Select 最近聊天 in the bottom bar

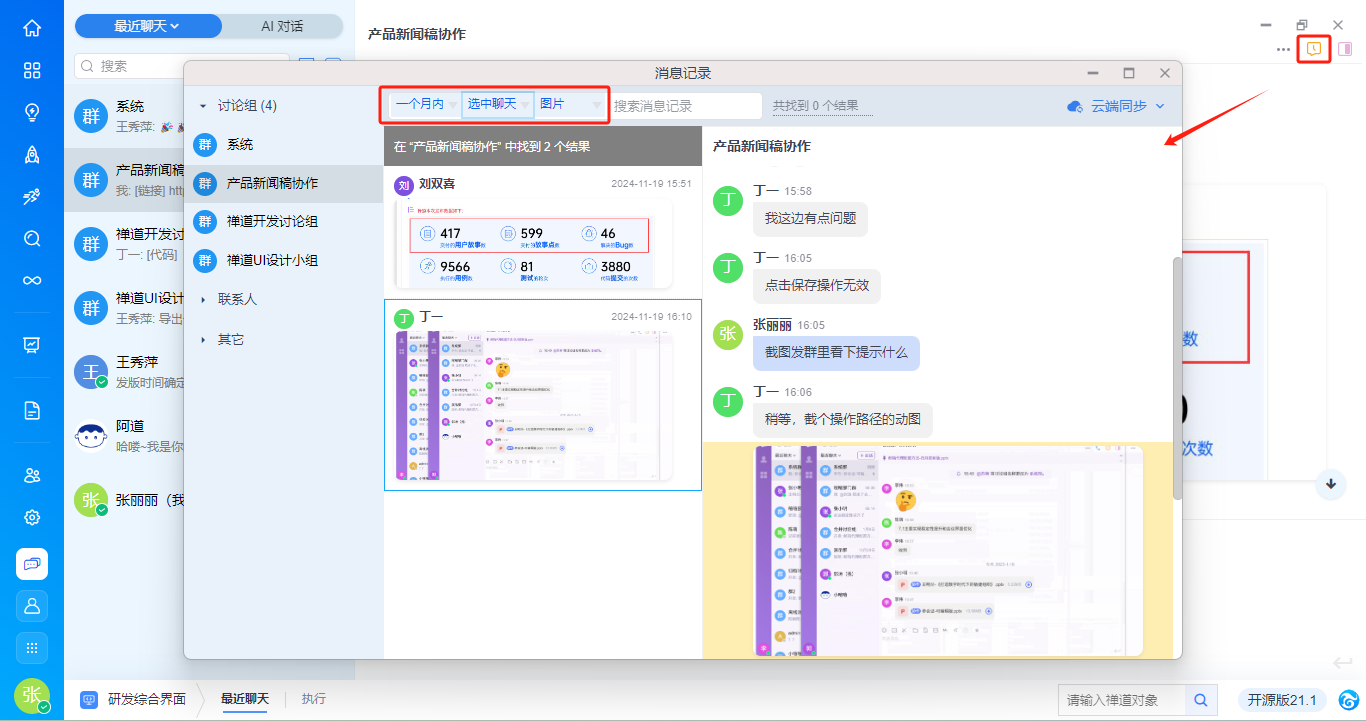245,699
